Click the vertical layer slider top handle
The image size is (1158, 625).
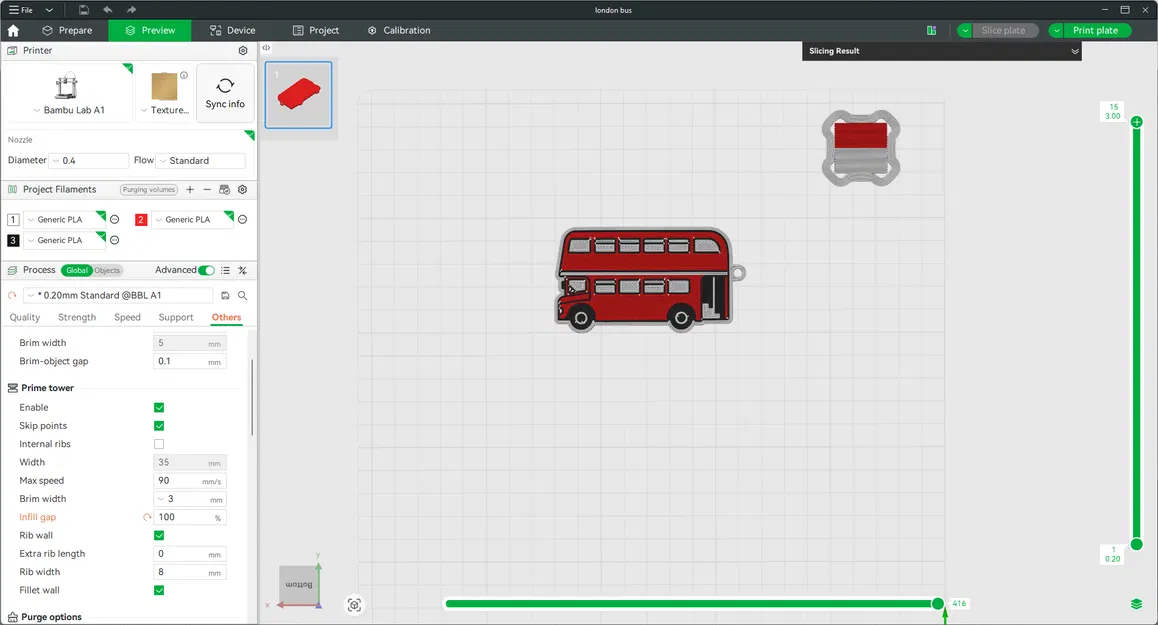(x=1137, y=122)
